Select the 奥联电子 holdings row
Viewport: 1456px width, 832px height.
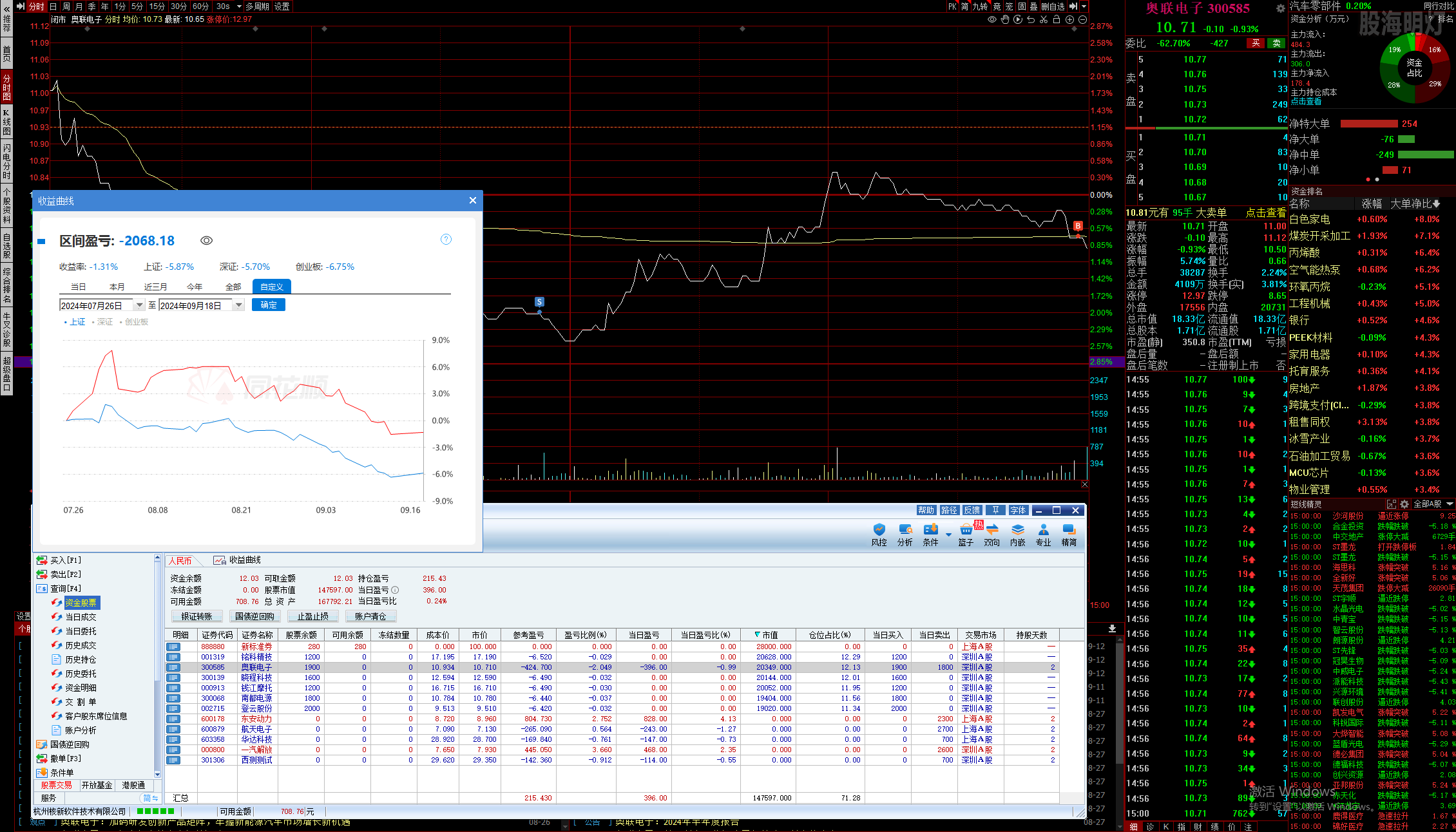[x=611, y=667]
